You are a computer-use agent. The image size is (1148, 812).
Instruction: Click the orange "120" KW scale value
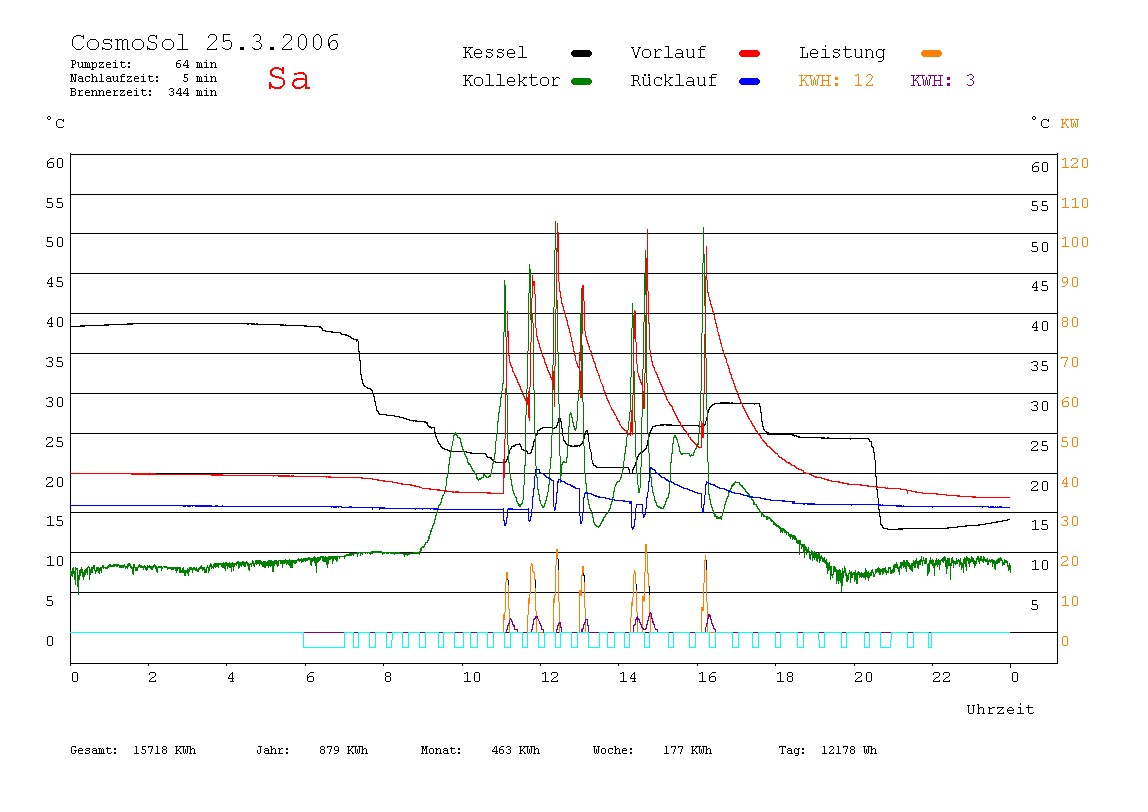pyautogui.click(x=1075, y=163)
